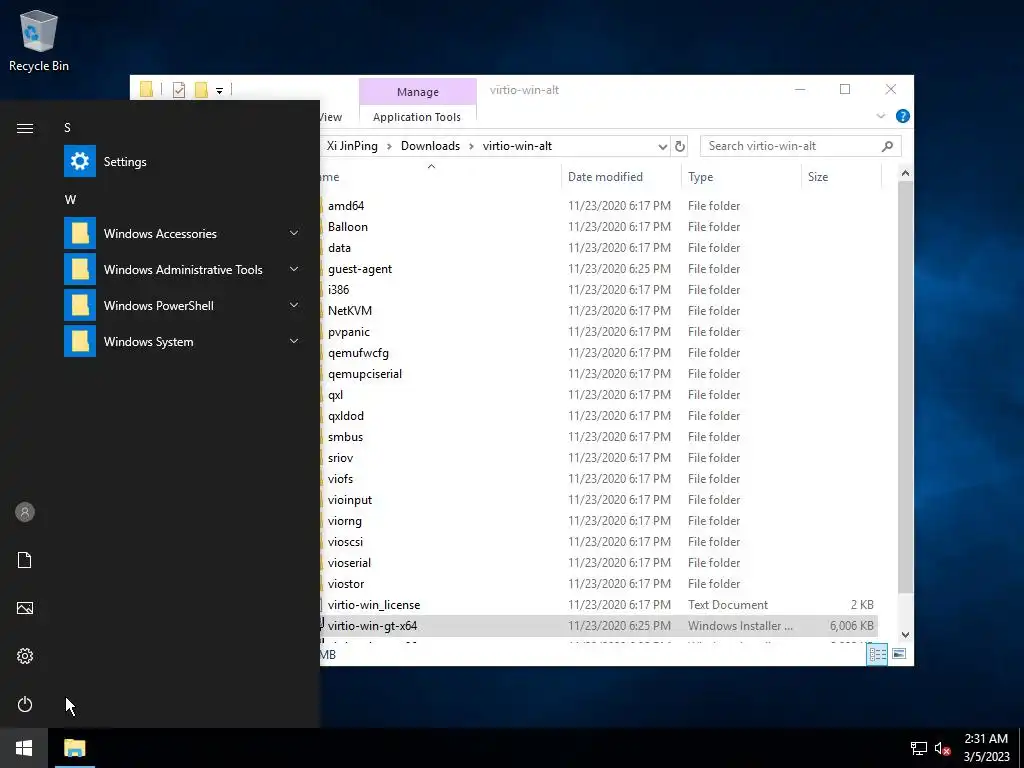
Task: Open the View ribbon tab
Action: pyautogui.click(x=330, y=117)
